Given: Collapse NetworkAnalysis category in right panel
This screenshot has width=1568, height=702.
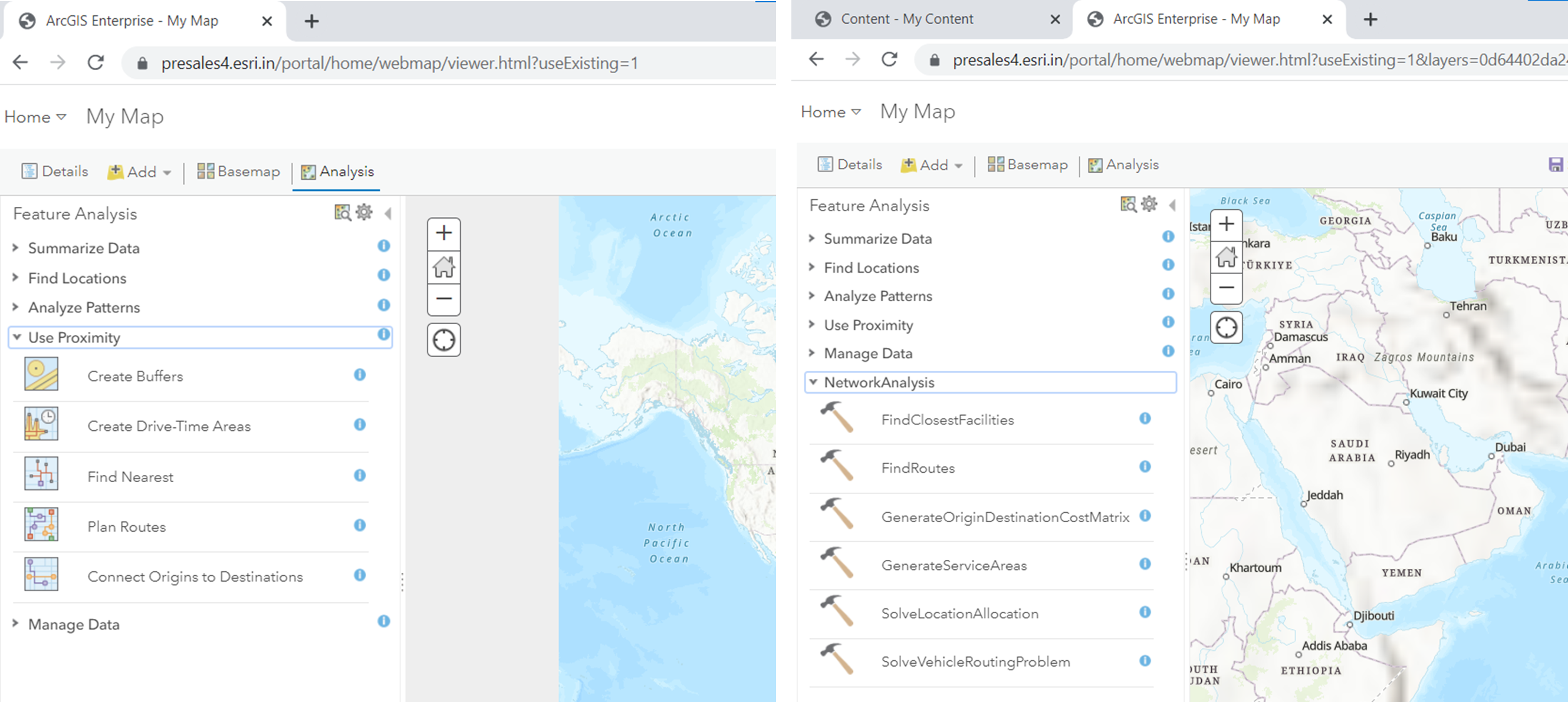Looking at the screenshot, I should point(990,382).
